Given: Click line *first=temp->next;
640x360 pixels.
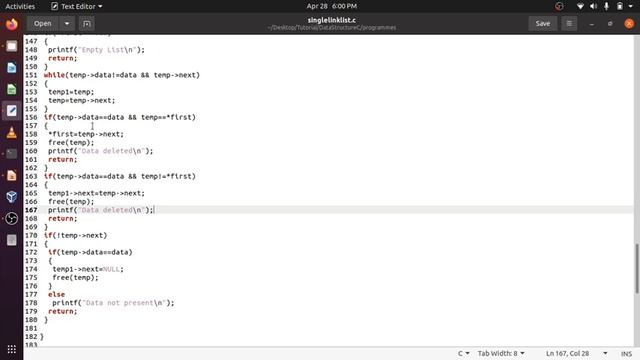Looking at the screenshot, I should tap(86, 134).
